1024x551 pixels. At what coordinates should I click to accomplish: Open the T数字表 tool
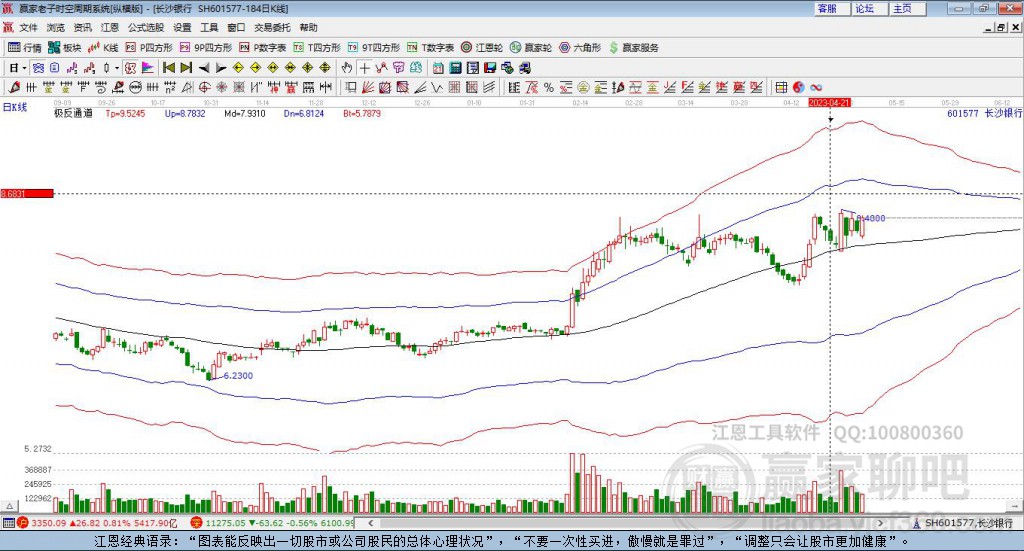pyautogui.click(x=430, y=48)
